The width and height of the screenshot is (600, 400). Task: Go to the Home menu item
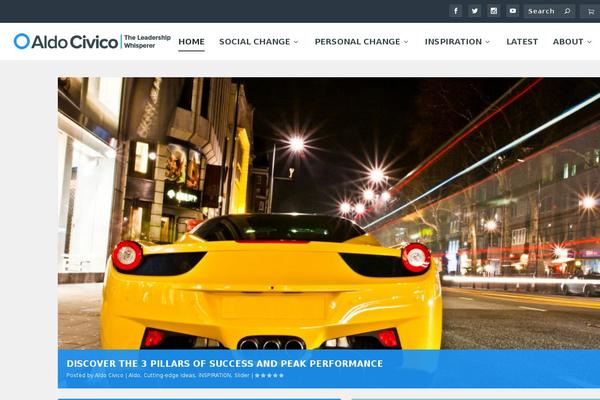coord(191,41)
